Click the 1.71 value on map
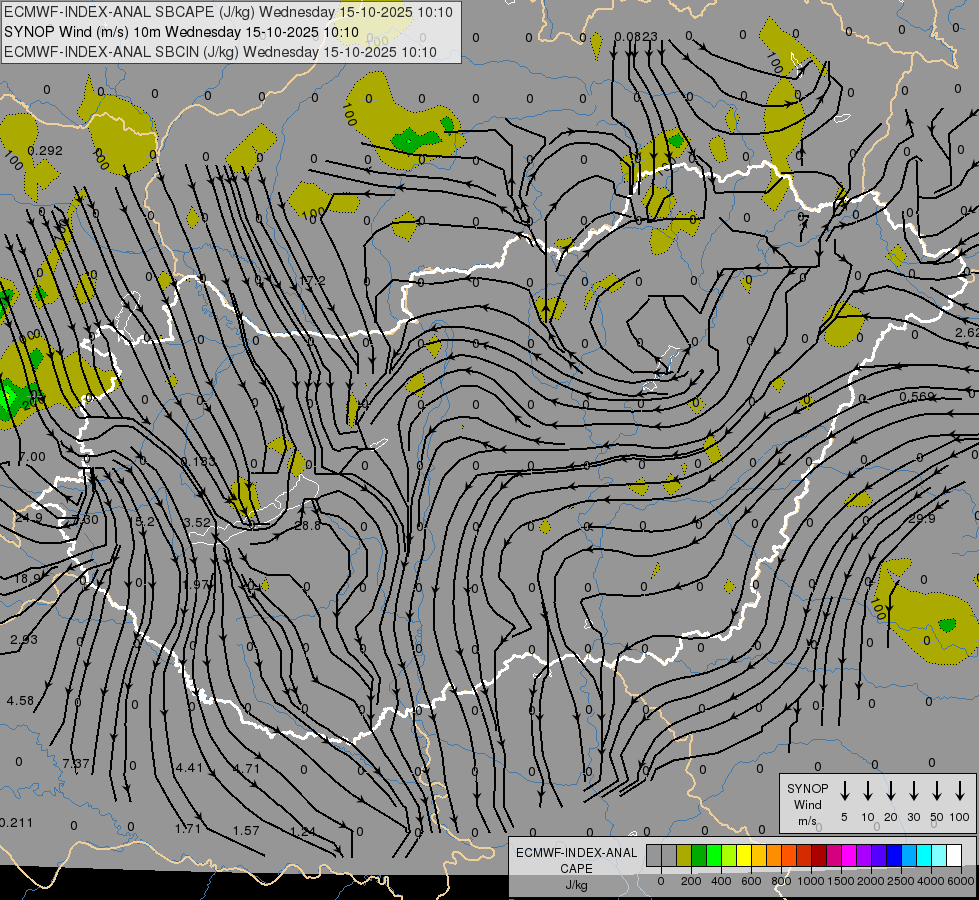979x900 pixels. point(188,829)
